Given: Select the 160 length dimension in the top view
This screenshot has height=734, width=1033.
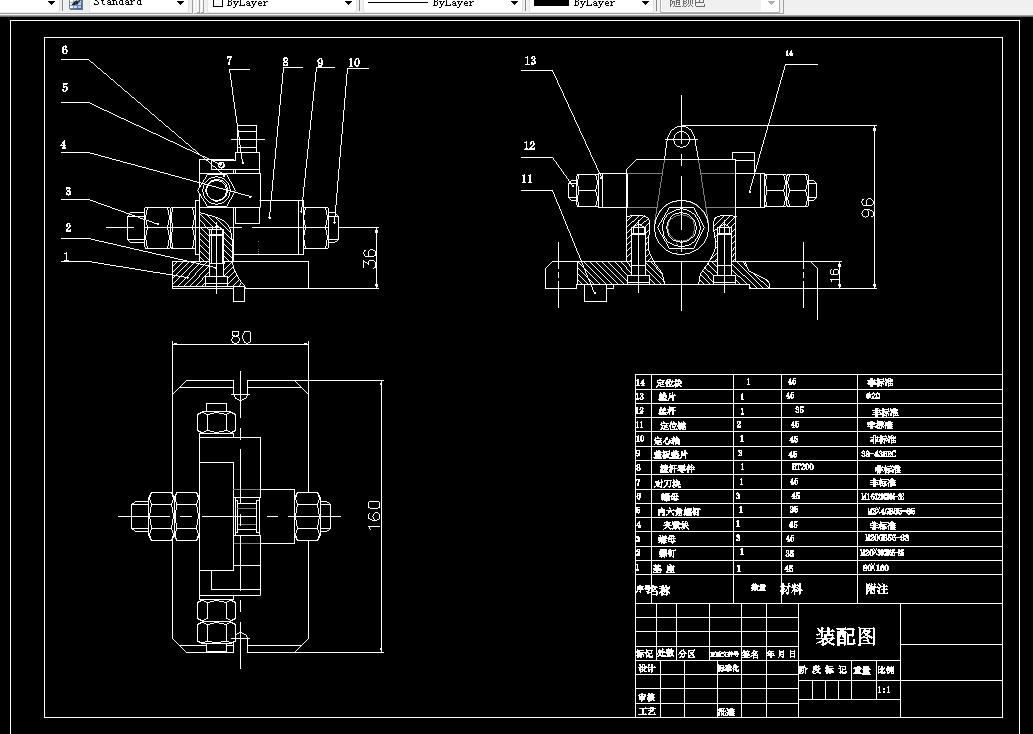Looking at the screenshot, I should point(374,515).
